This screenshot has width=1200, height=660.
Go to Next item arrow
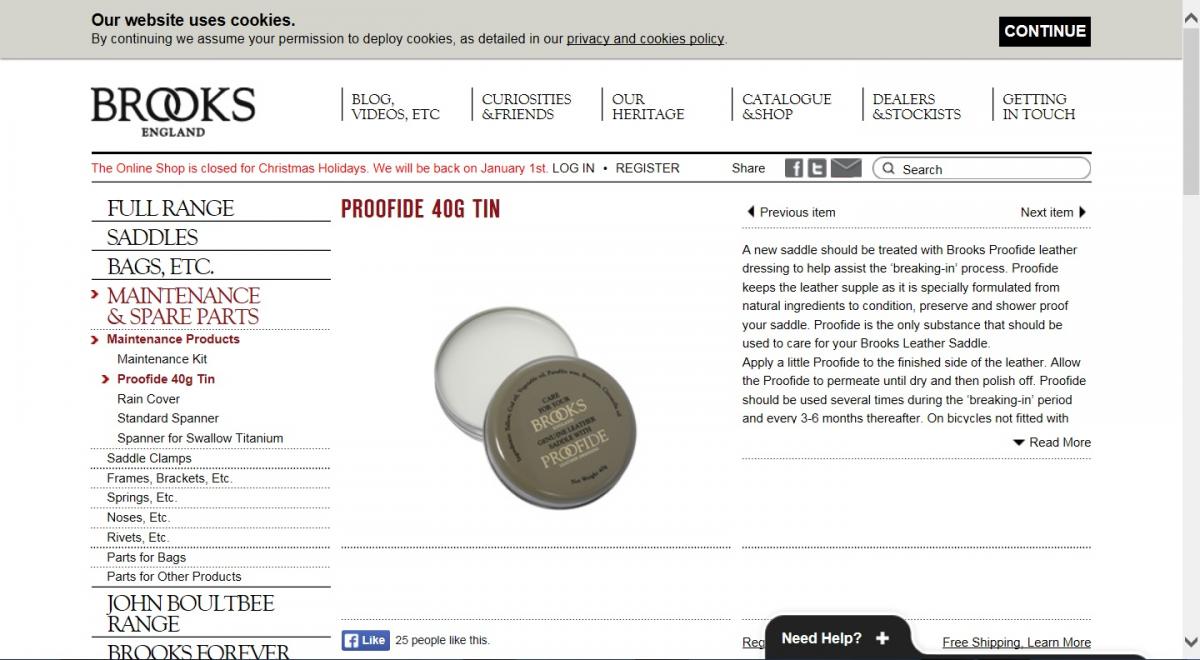(x=1083, y=212)
